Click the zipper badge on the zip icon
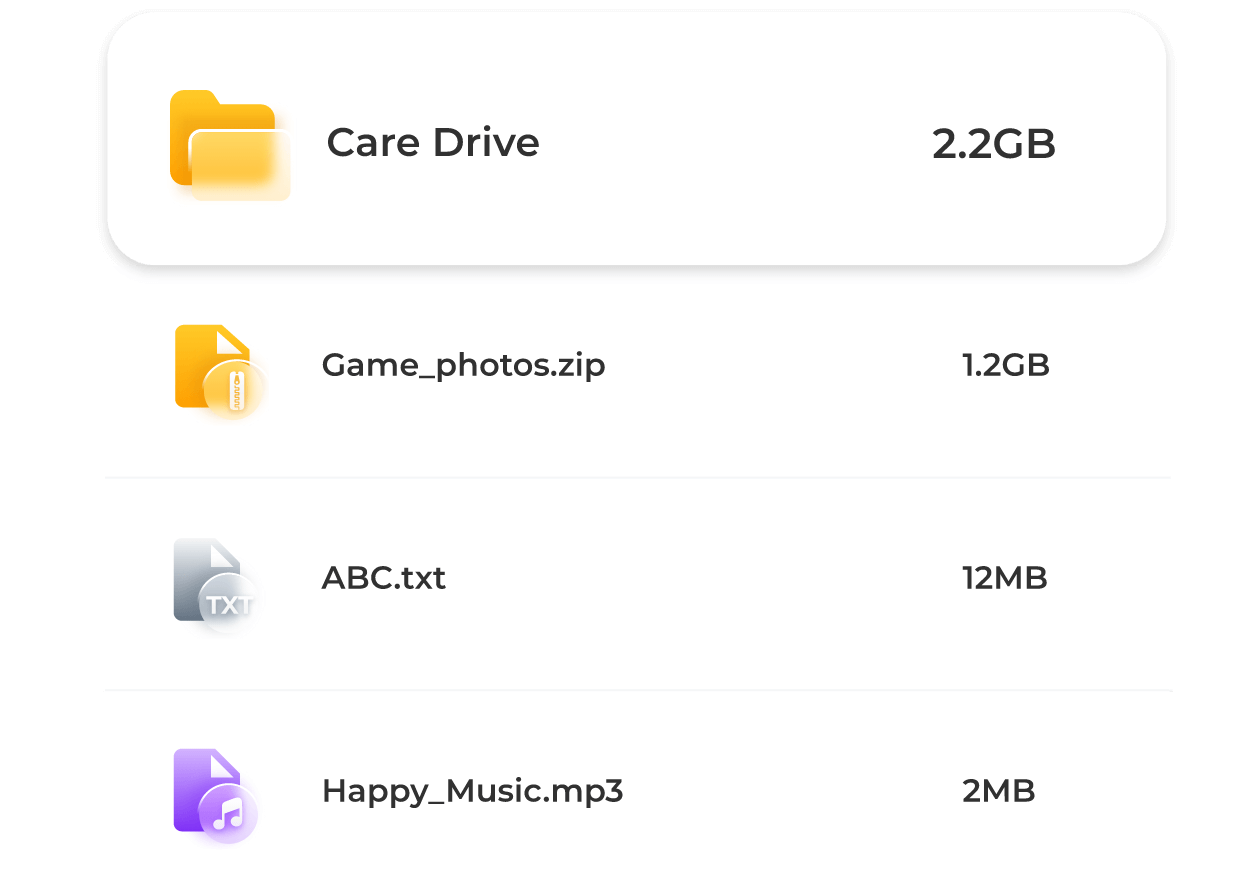1239x884 pixels. coord(236,389)
